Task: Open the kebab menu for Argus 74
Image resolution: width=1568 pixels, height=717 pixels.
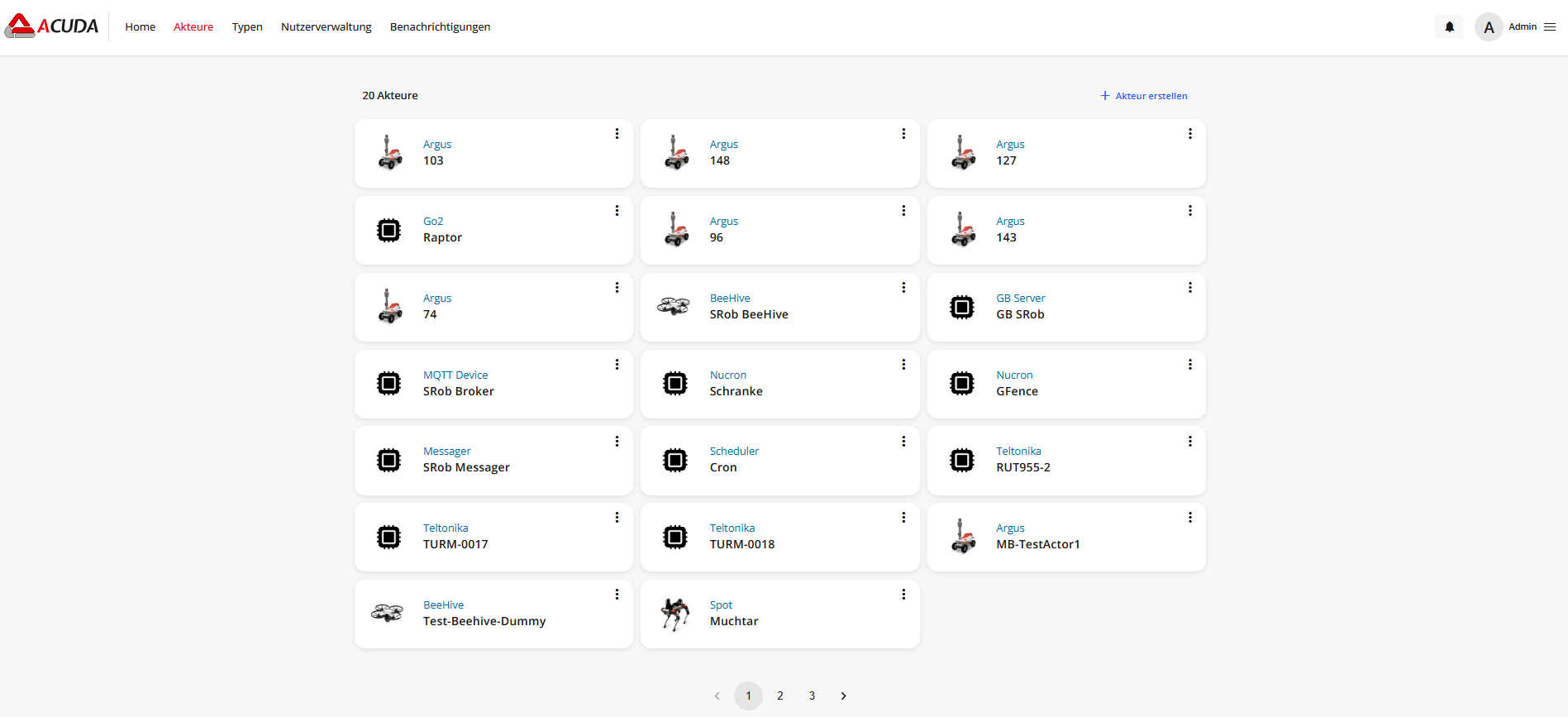Action: [x=617, y=288]
